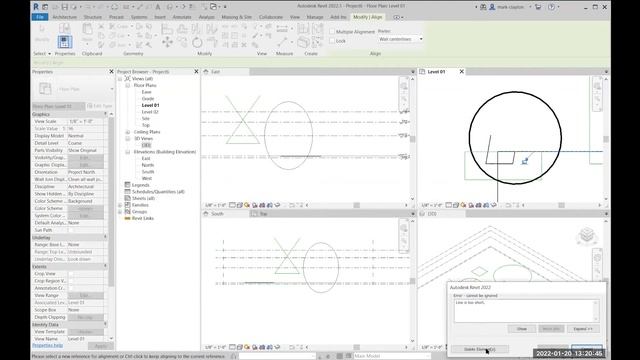This screenshot has width=640, height=360.
Task: Click the Schedules/Quantities icon in Project Browser
Action: coord(127,191)
